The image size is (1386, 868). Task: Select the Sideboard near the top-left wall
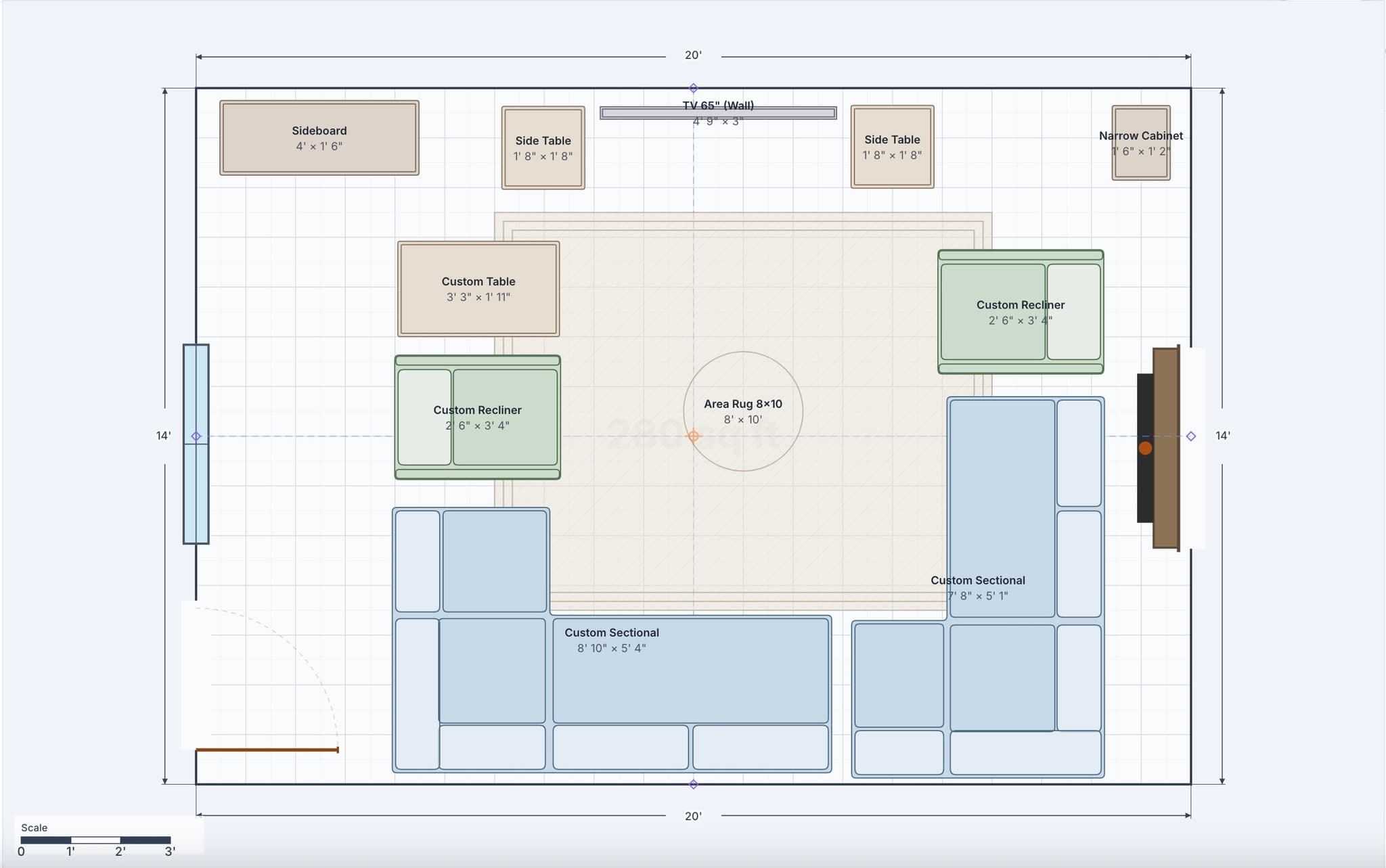(x=318, y=137)
